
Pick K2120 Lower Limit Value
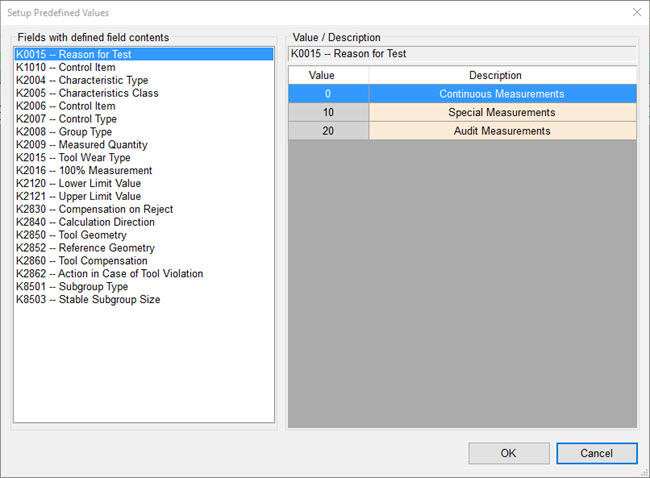coord(78,184)
